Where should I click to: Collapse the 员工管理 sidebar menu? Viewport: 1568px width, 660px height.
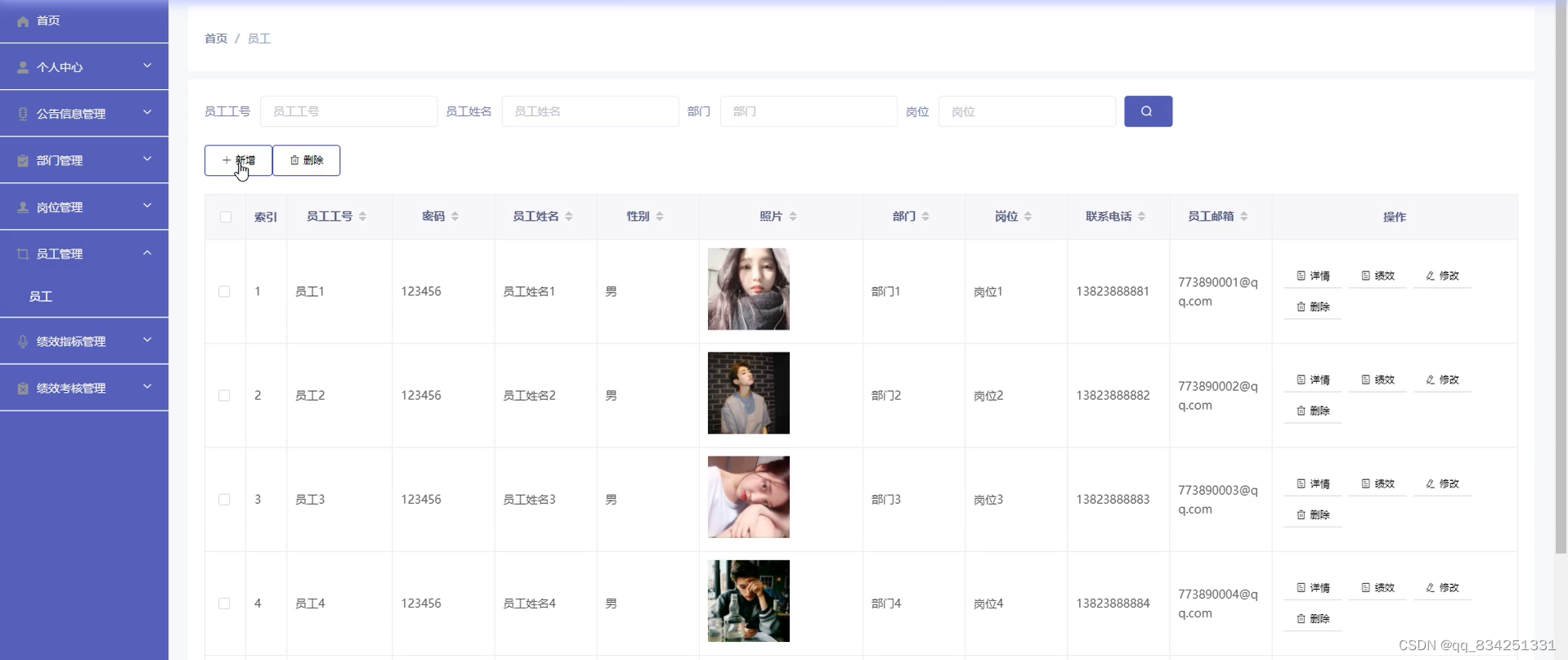point(84,254)
